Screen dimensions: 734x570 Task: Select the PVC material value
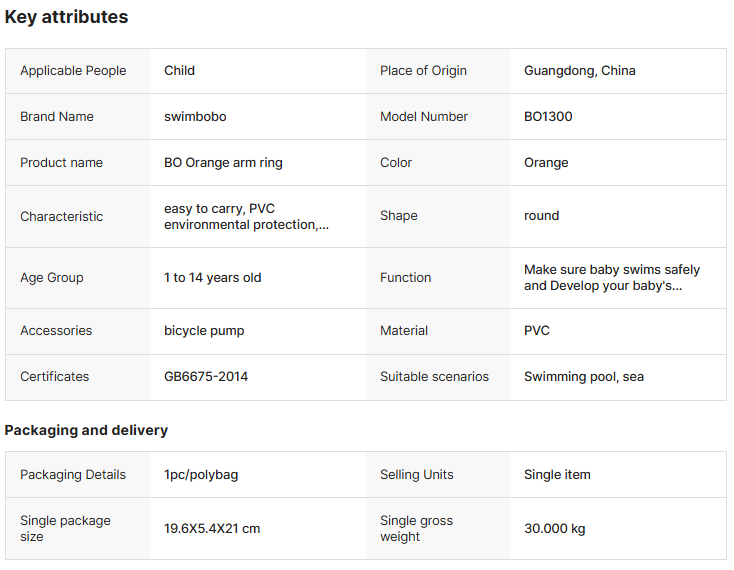536,330
